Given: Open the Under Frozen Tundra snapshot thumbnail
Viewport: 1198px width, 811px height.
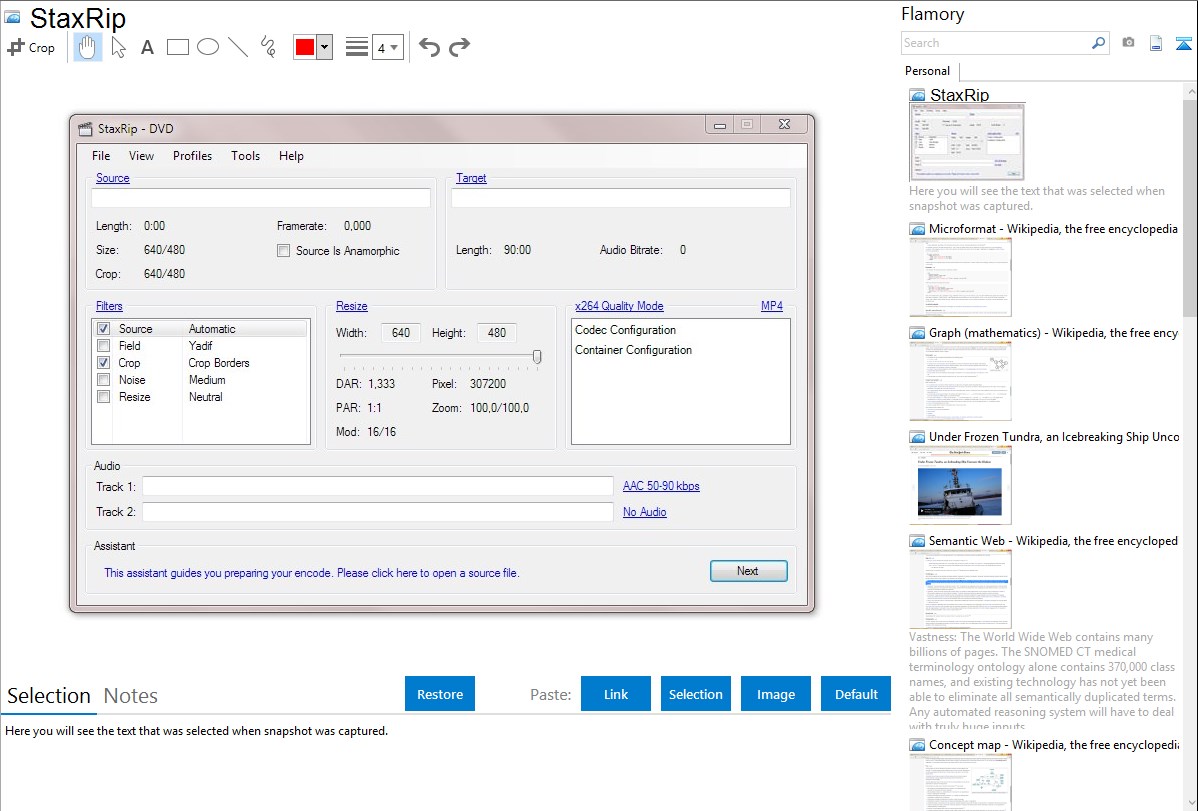Looking at the screenshot, I should (960, 485).
